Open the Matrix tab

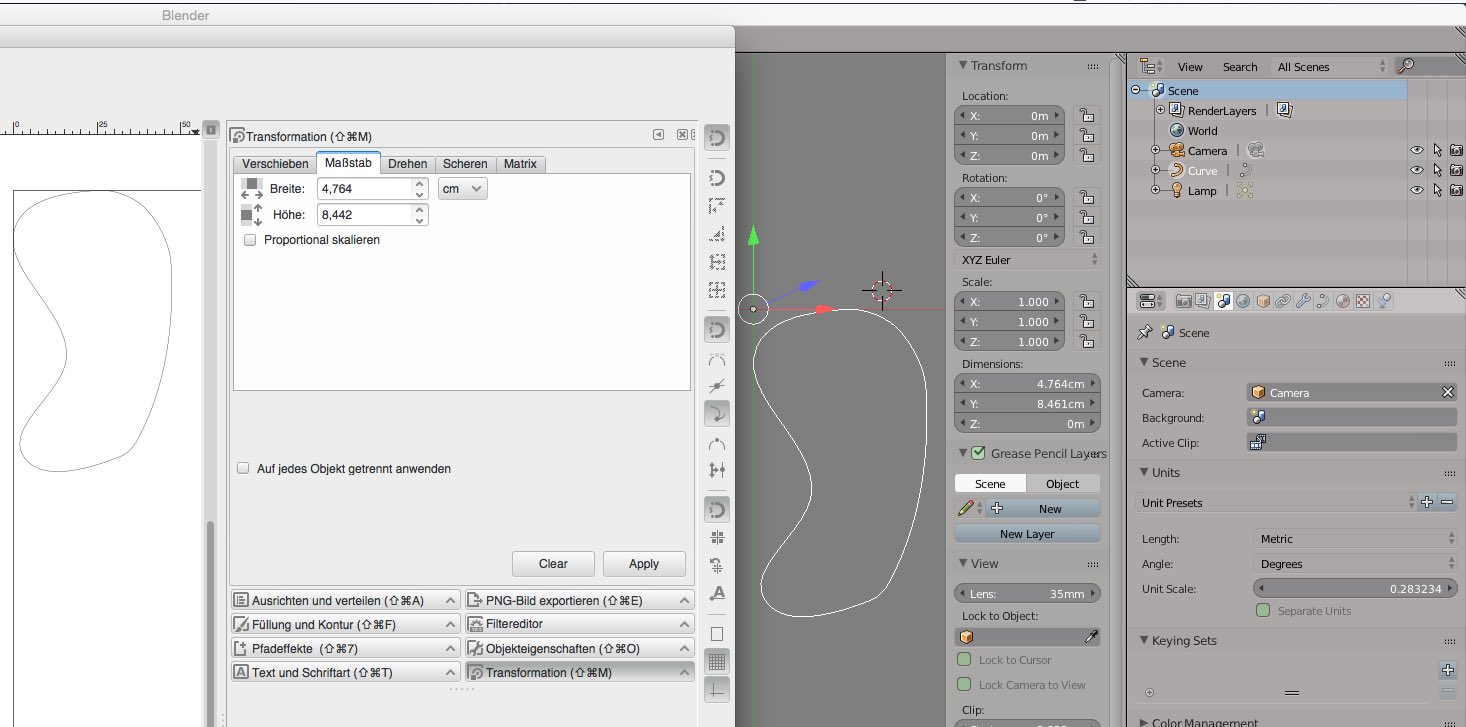(520, 164)
